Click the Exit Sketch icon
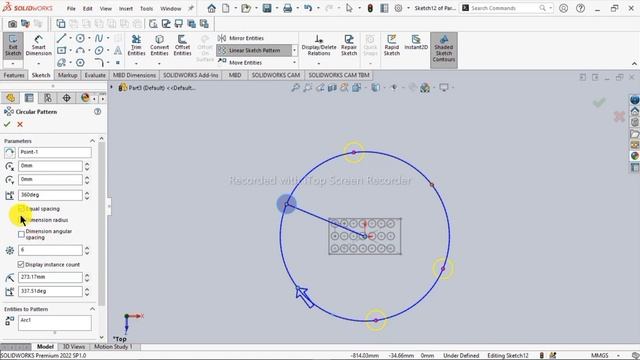 [x=13, y=45]
